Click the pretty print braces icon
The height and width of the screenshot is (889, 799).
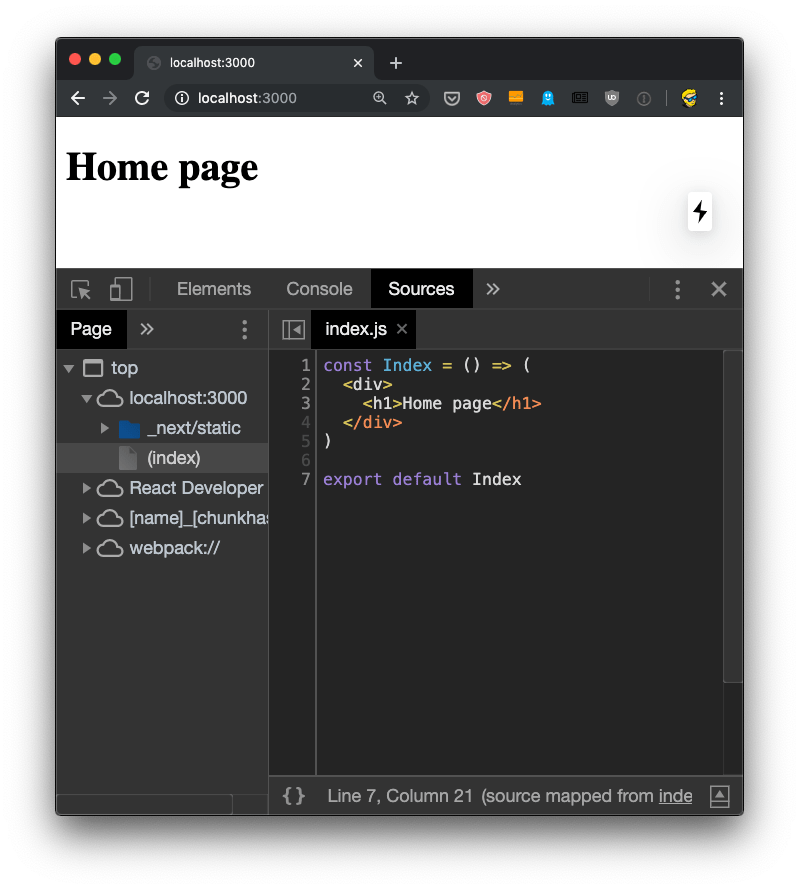pyautogui.click(x=293, y=796)
